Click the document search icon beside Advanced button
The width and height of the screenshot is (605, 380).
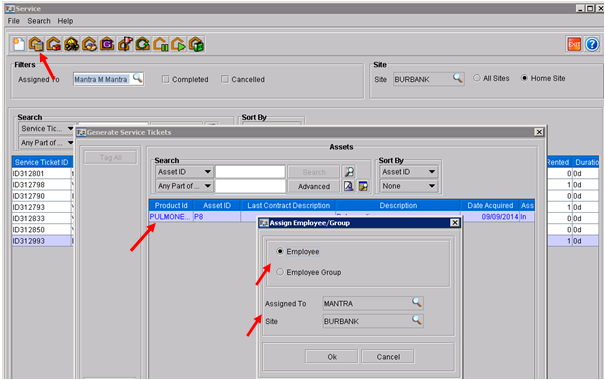pyautogui.click(x=349, y=186)
